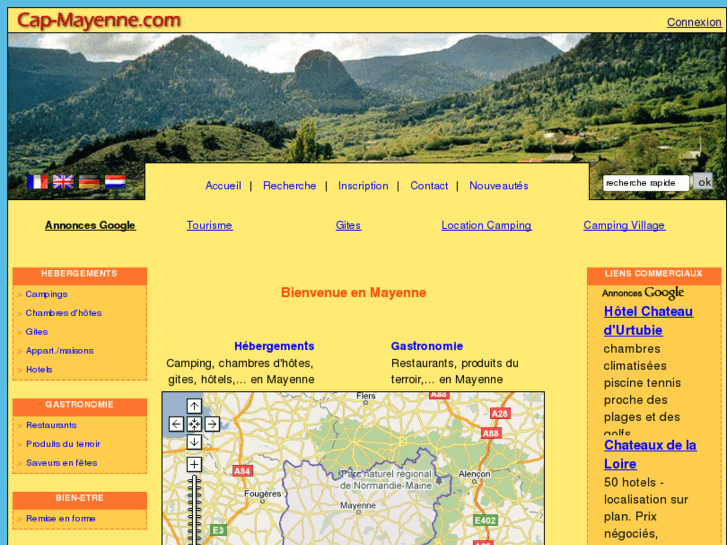Pan the map up with the up arrow
The width and height of the screenshot is (727, 545).
pos(194,406)
